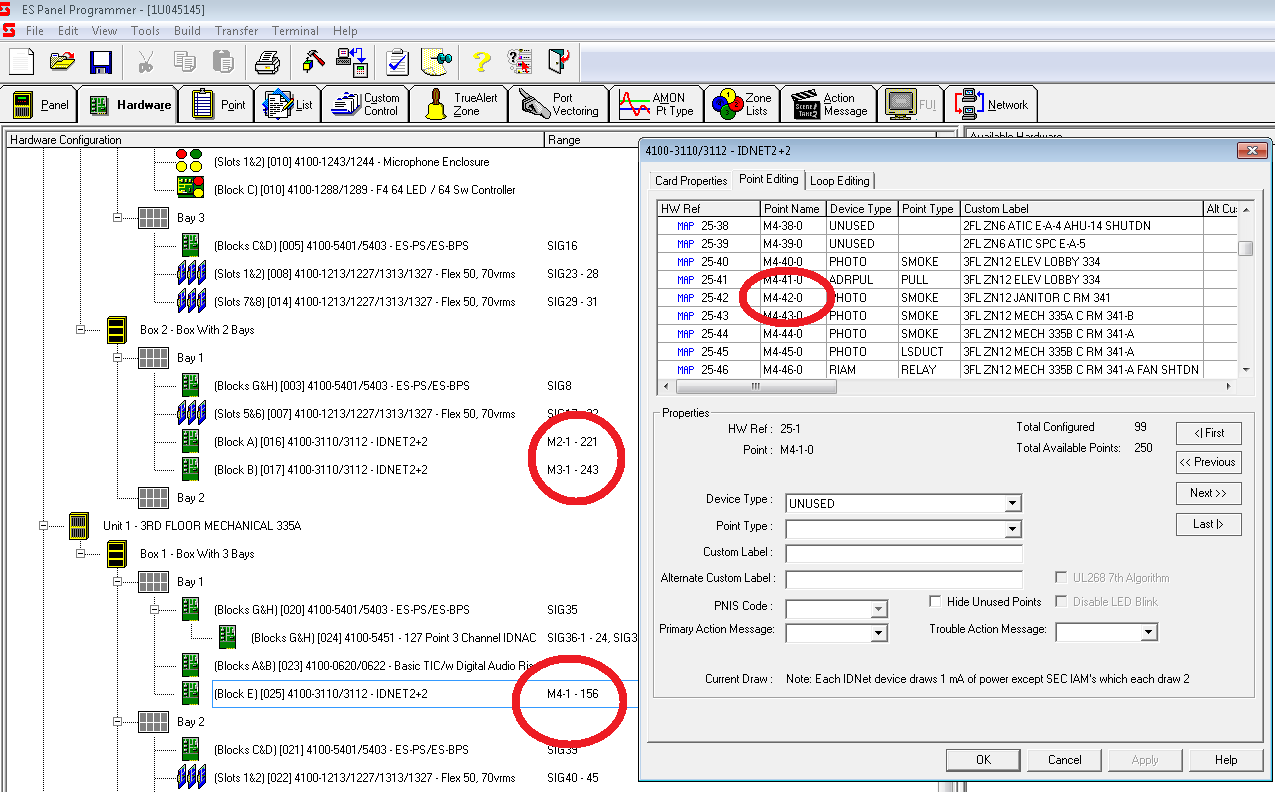Toggle the UL268 7th Algorithm checkbox
Viewport: 1275px width, 792px height.
[x=1062, y=578]
